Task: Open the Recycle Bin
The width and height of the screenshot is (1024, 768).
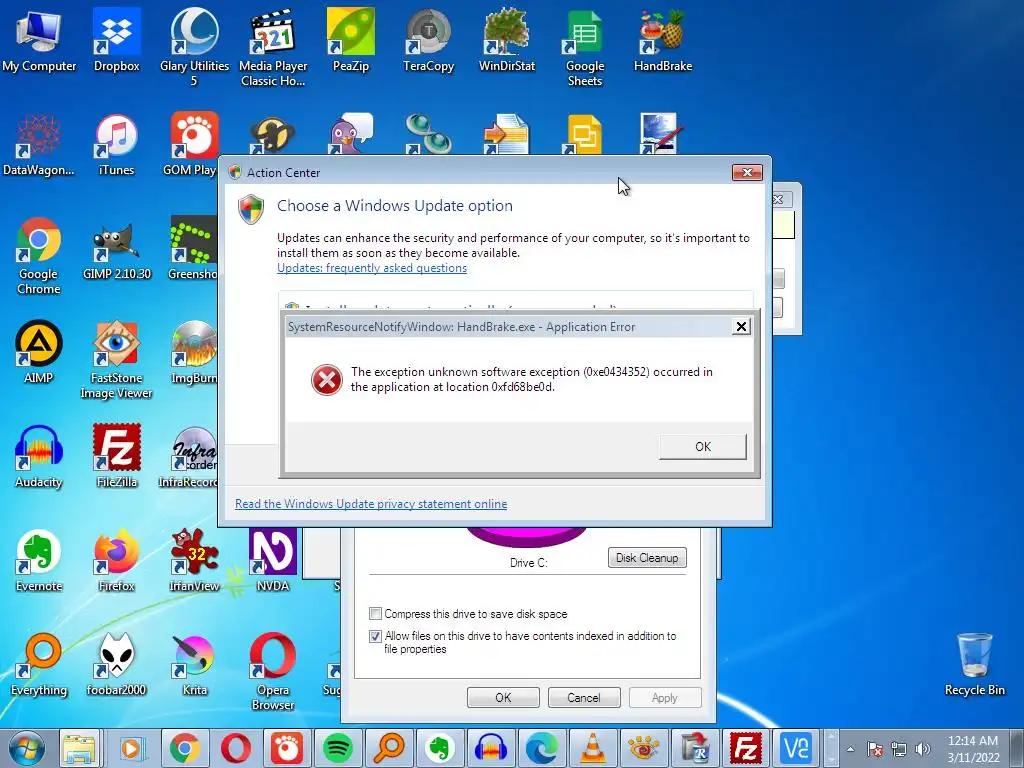Action: [x=974, y=665]
